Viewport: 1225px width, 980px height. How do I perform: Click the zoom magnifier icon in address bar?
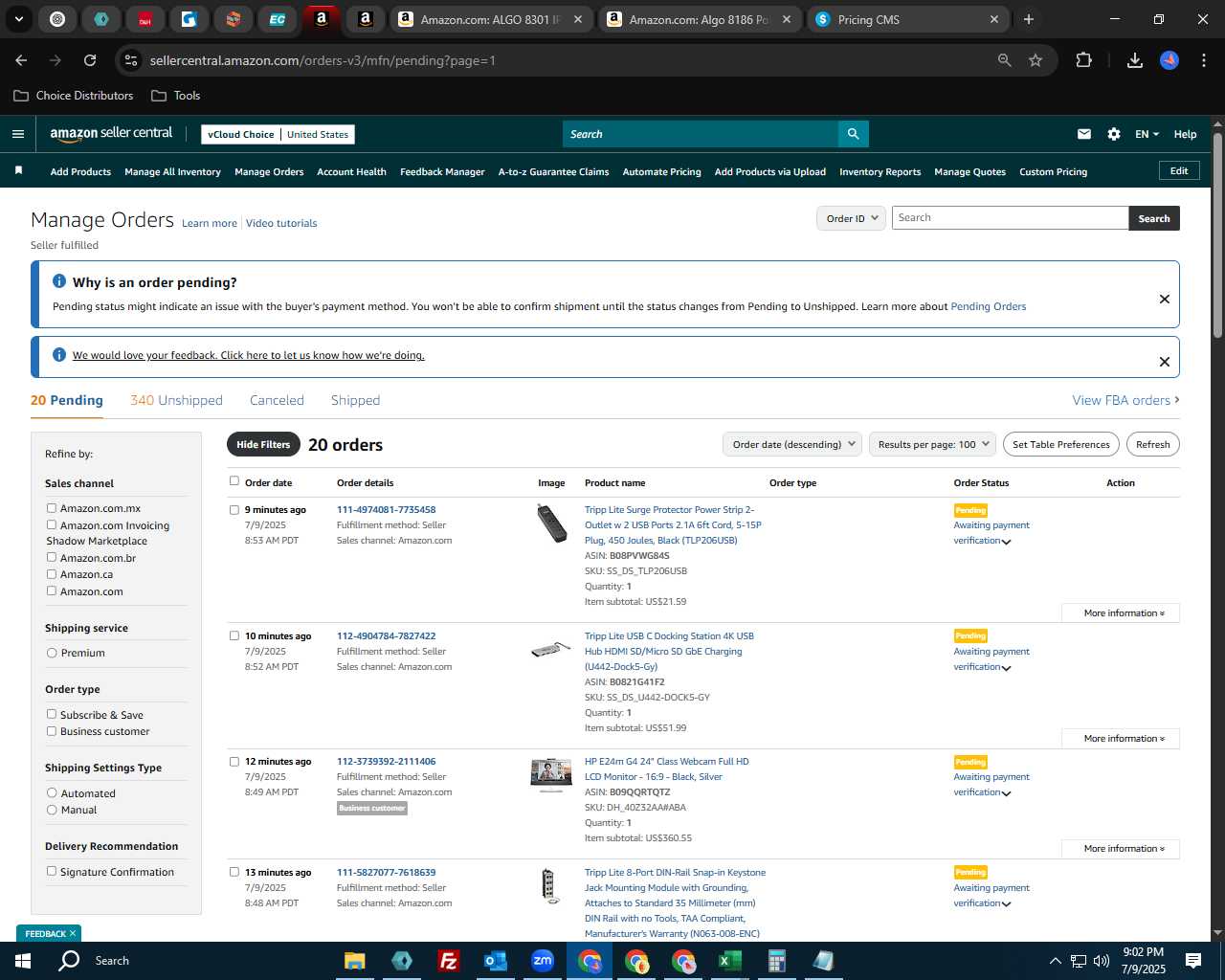(1004, 60)
